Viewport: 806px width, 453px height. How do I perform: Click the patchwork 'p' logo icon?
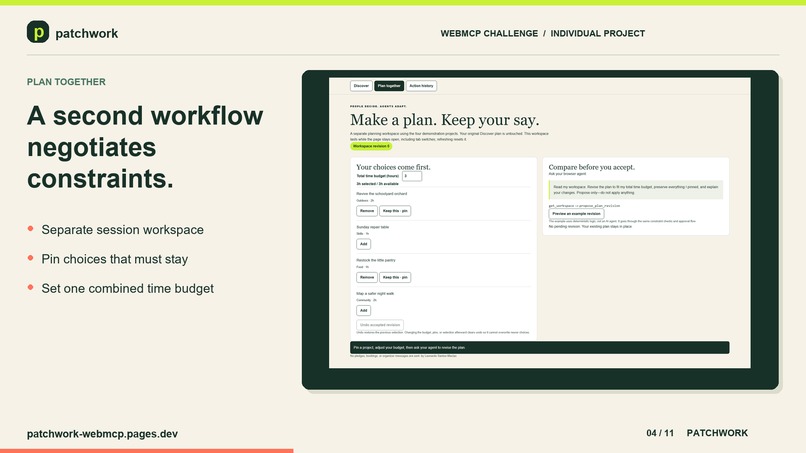38,32
